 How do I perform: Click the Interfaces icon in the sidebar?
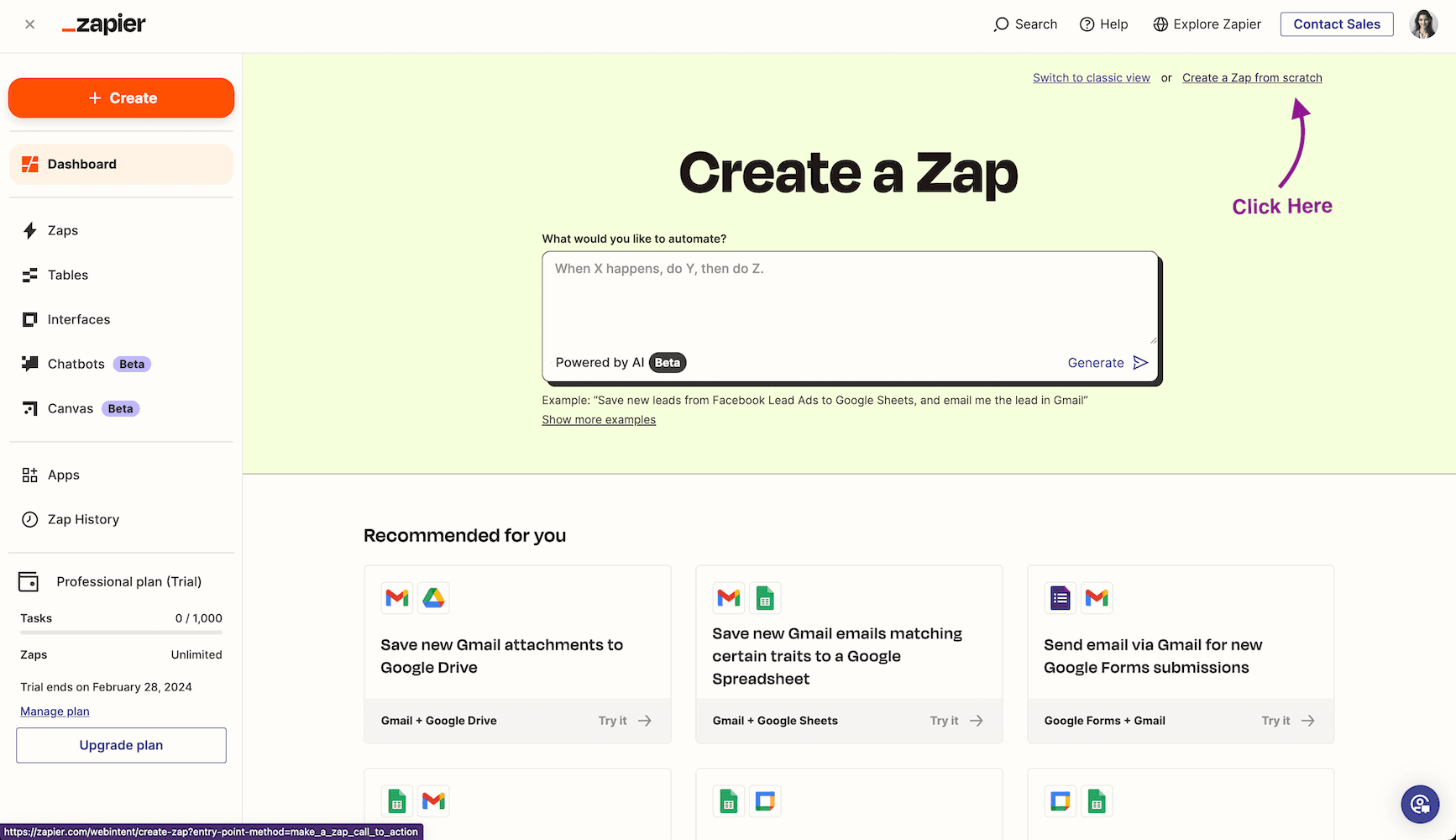click(30, 319)
